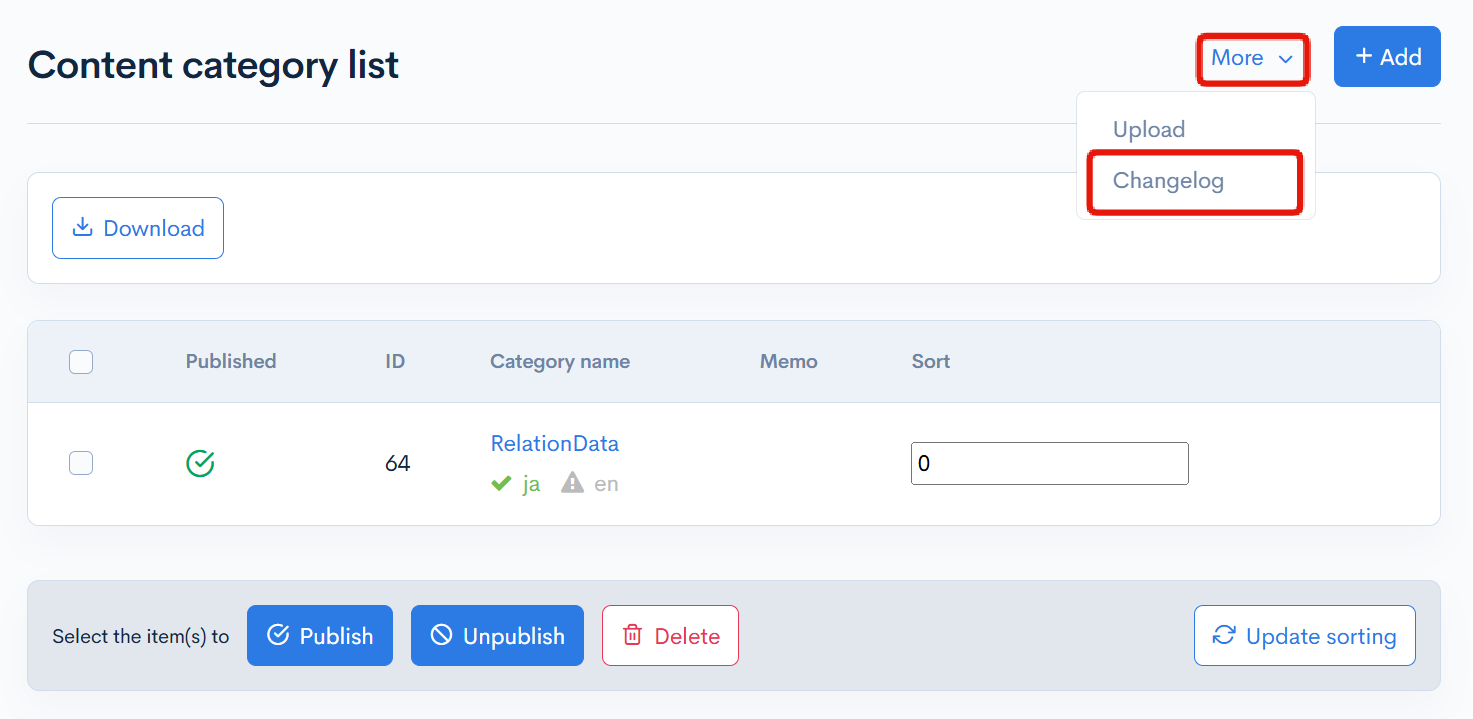Click the en language warning triangle icon
Viewport: 1473px width, 719px height.
572,484
